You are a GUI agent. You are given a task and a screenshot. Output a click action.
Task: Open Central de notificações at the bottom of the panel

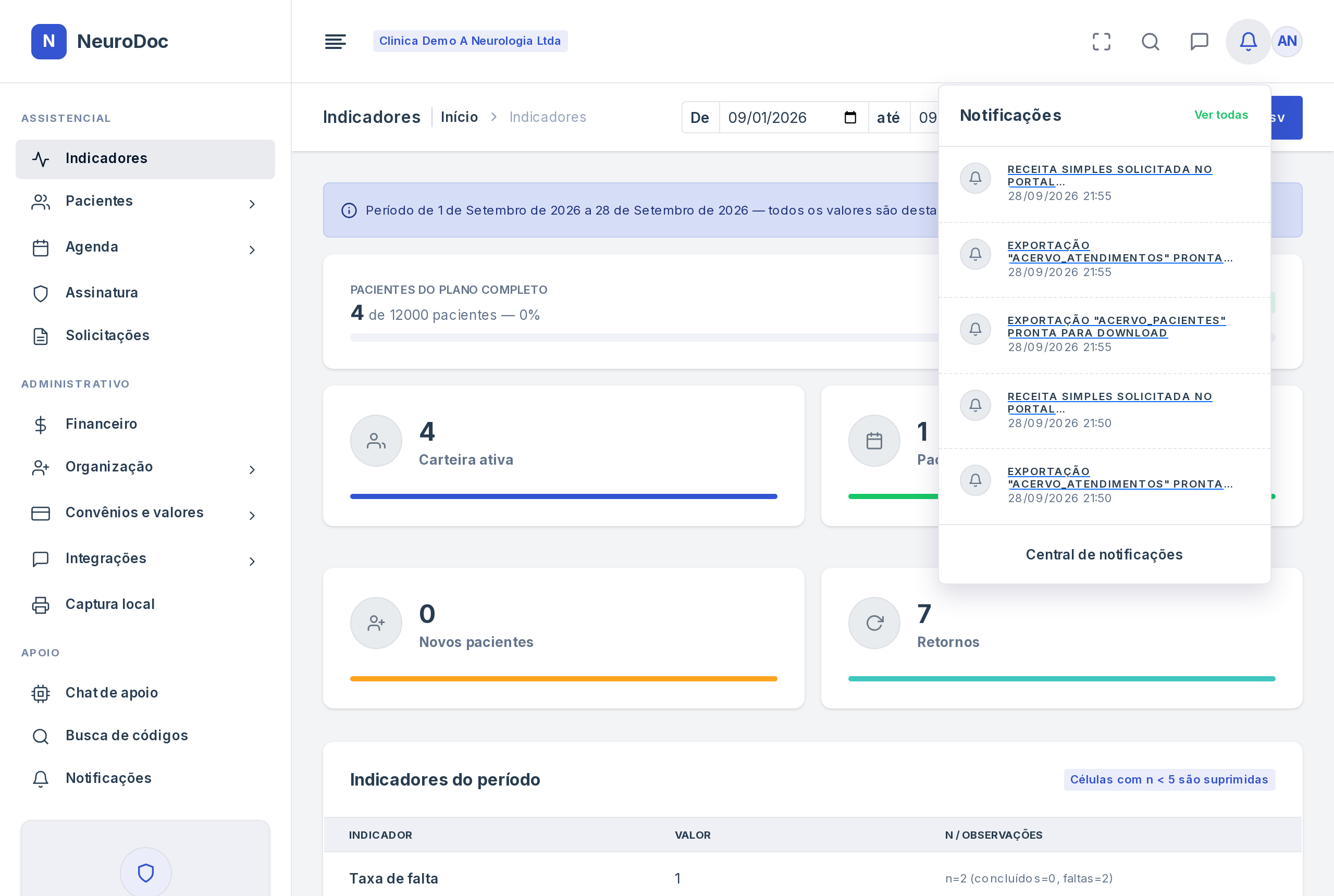click(x=1104, y=554)
